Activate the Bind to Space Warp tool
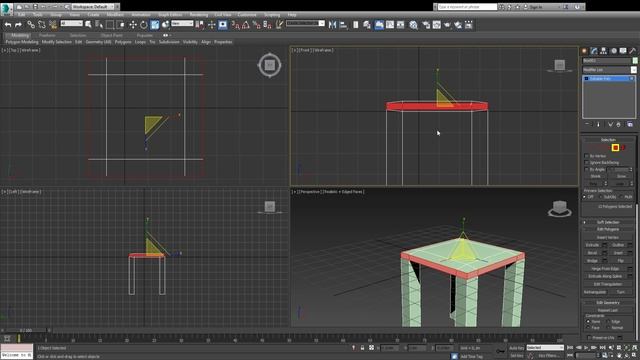640x360 pixels. point(53,25)
